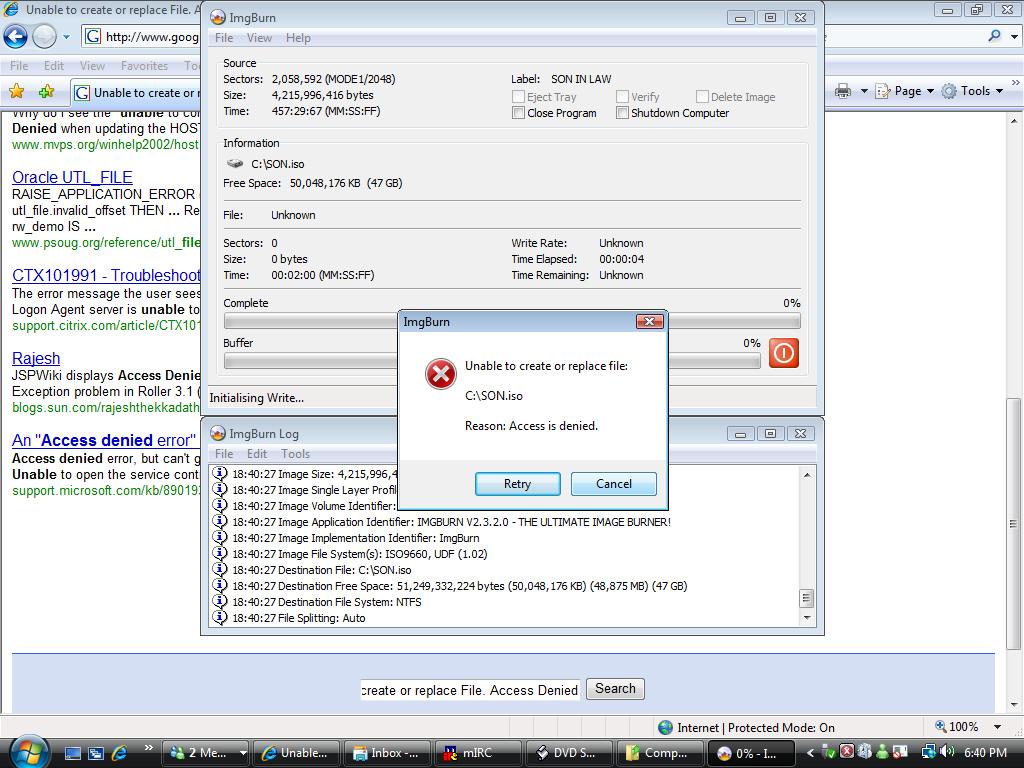
Task: Click the volume speaker icon in the tray
Action: coord(946,752)
